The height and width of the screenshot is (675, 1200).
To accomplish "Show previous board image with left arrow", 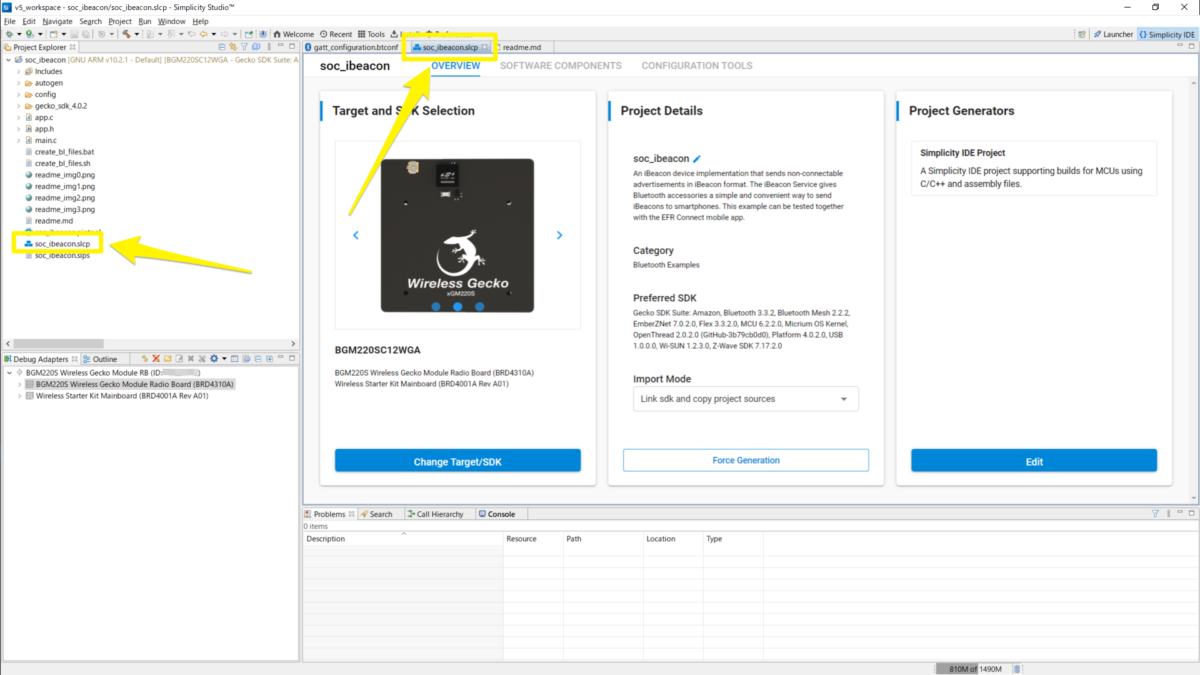I will click(356, 235).
